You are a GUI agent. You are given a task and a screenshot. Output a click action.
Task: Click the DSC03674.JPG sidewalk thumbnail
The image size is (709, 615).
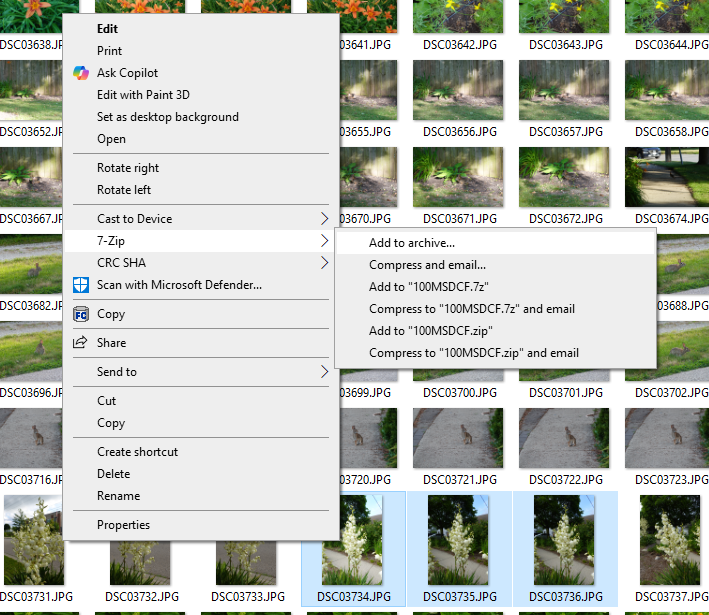pos(667,177)
